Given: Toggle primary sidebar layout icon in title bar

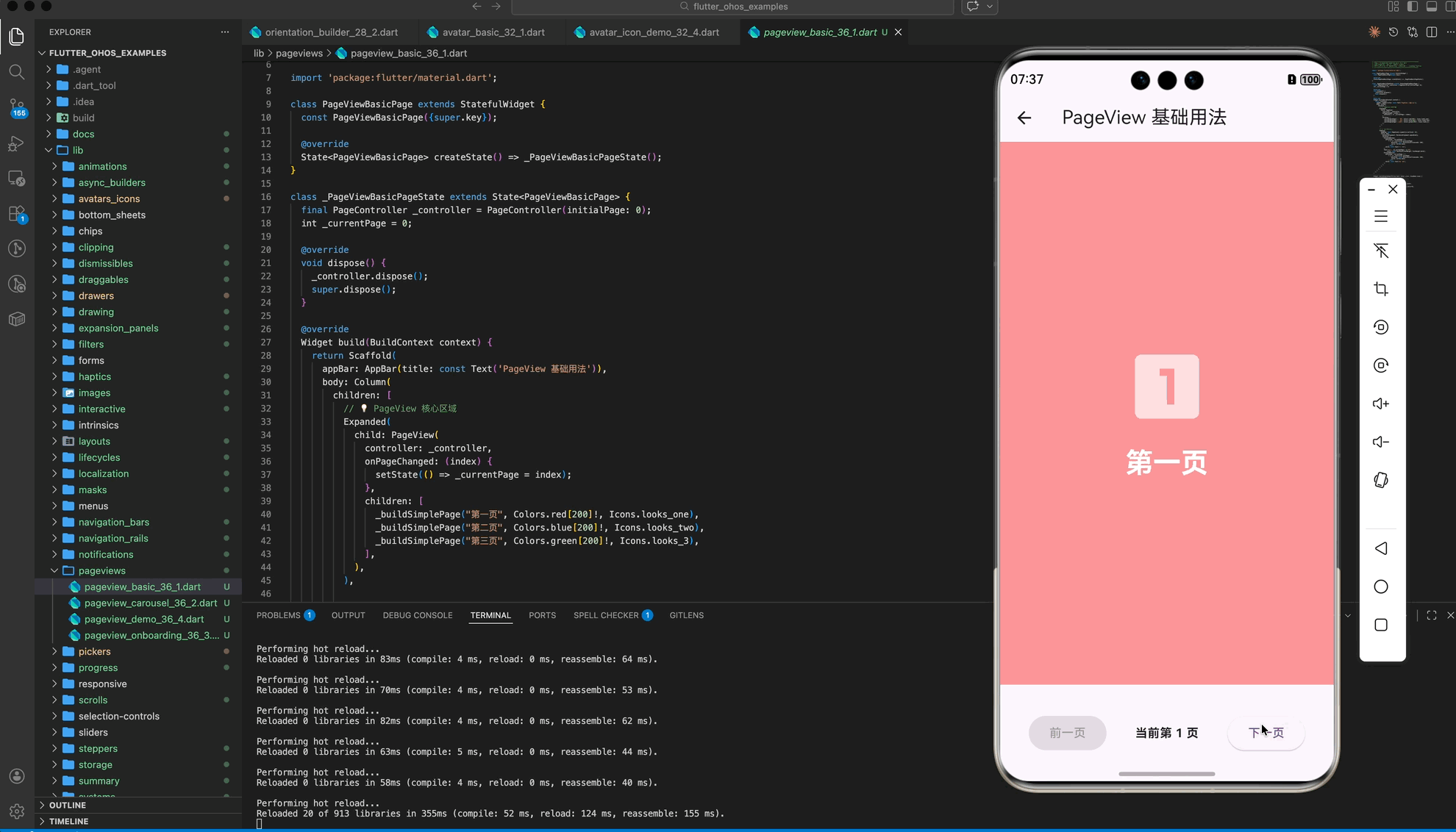Looking at the screenshot, I should point(1412,7).
